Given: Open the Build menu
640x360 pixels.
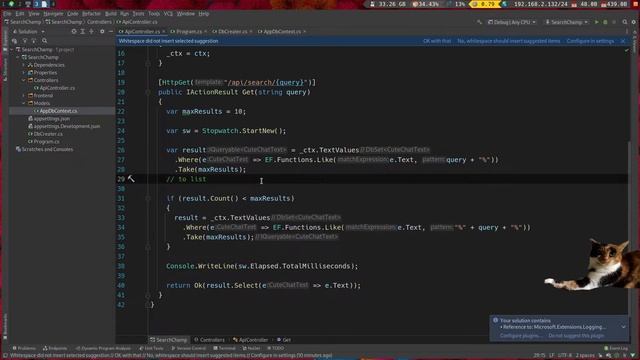Looking at the screenshot, I should (x=110, y=13).
